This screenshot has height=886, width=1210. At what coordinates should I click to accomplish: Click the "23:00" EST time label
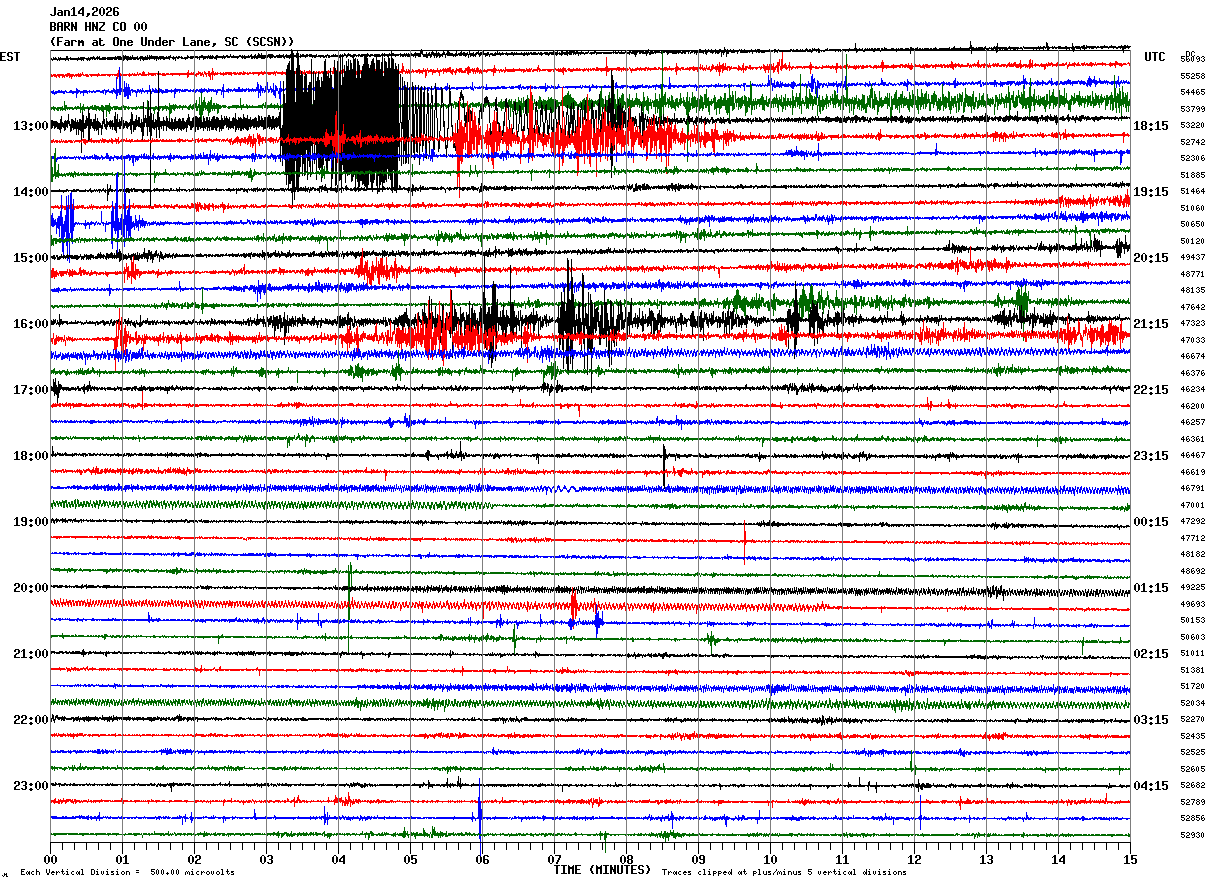30,786
